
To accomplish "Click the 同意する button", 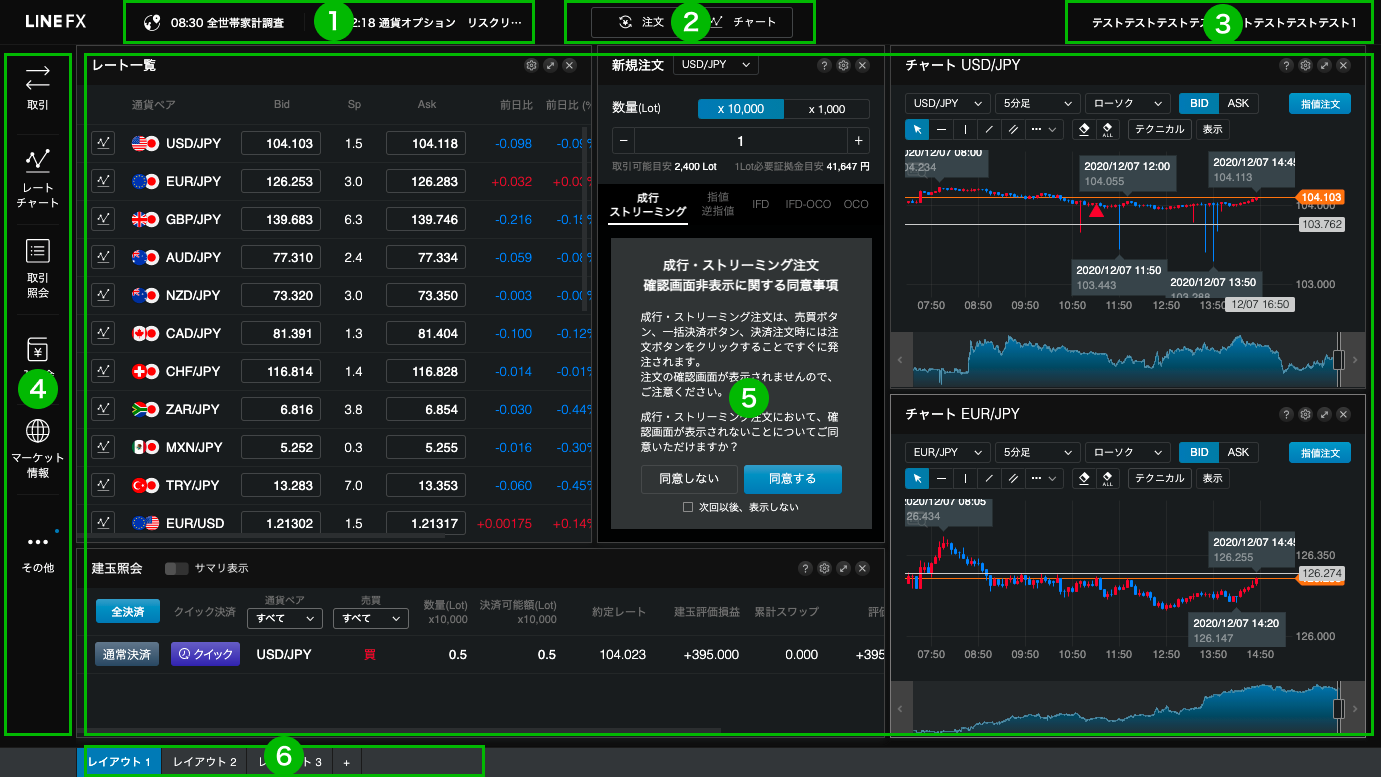I will pos(792,479).
